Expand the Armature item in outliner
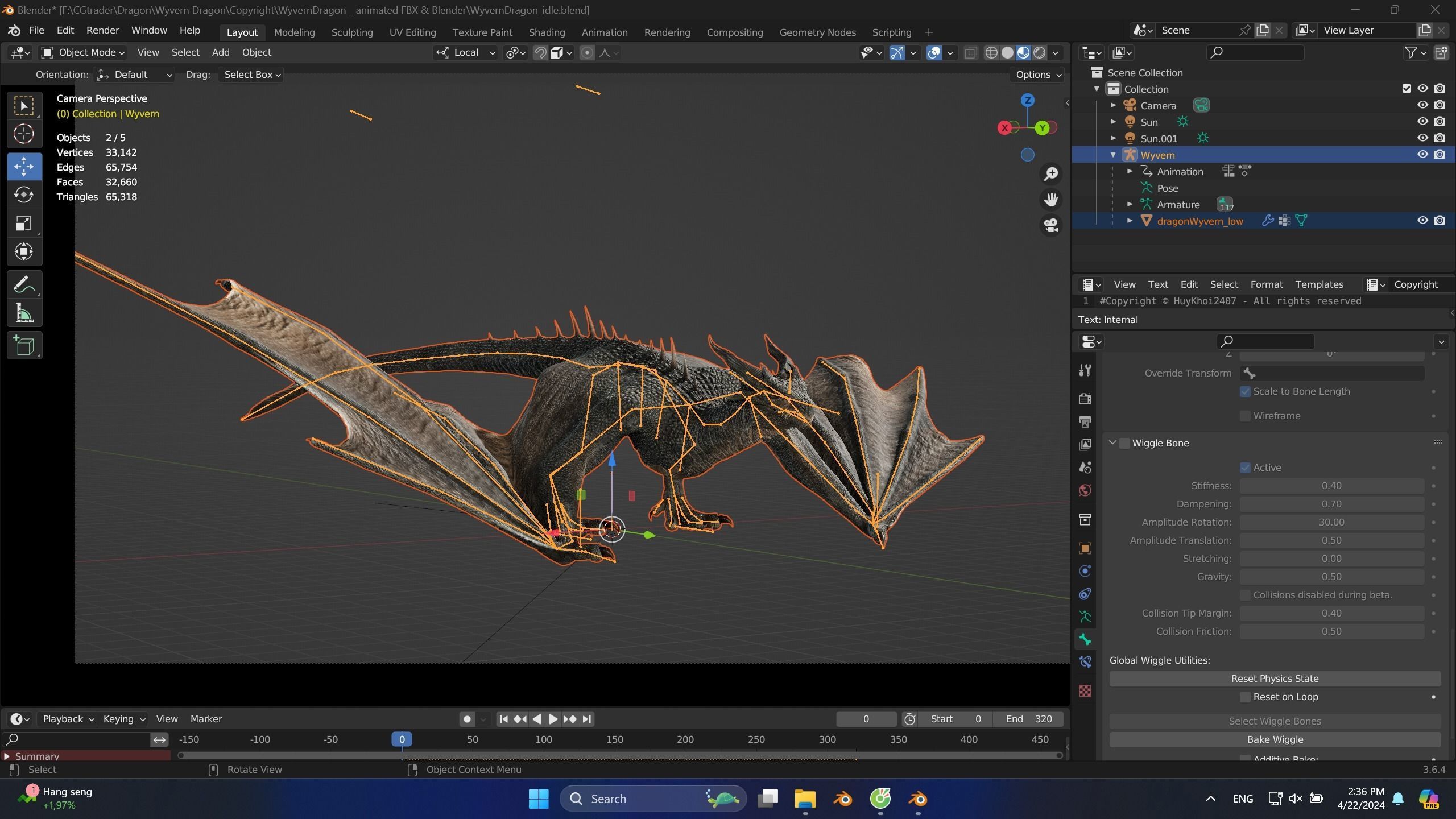 coord(1130,205)
